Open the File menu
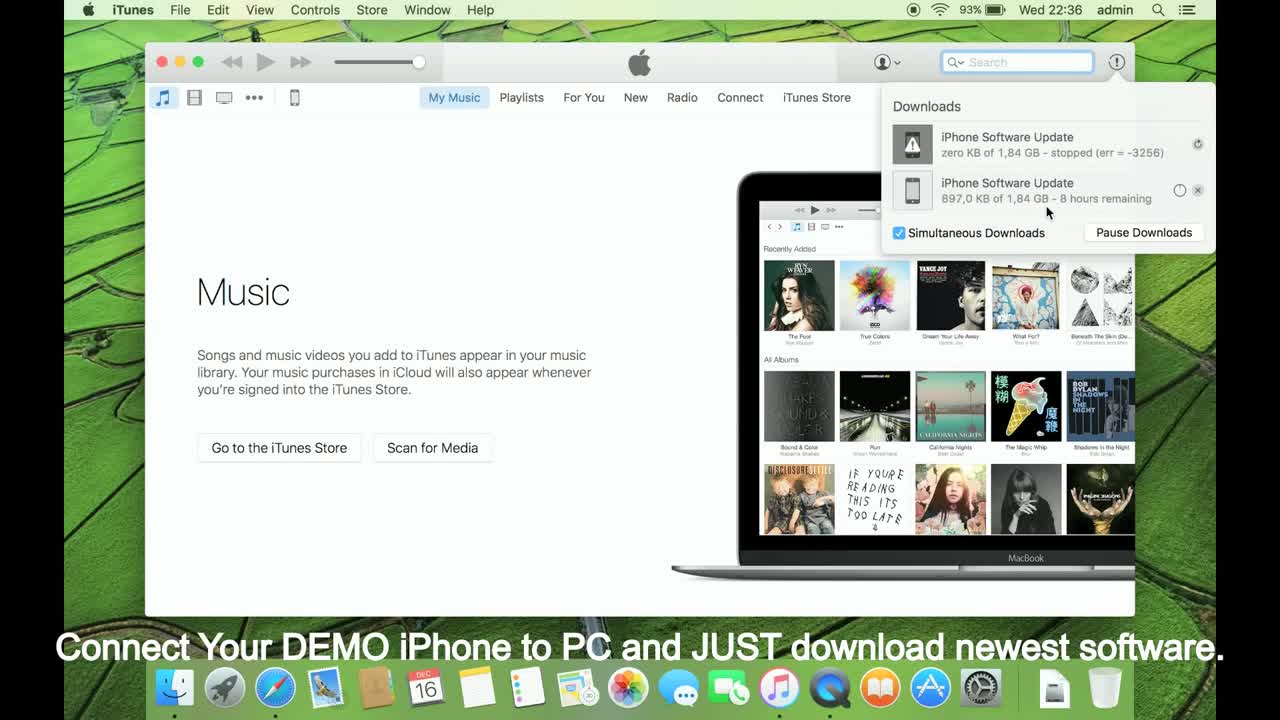This screenshot has height=720, width=1280. click(x=180, y=10)
